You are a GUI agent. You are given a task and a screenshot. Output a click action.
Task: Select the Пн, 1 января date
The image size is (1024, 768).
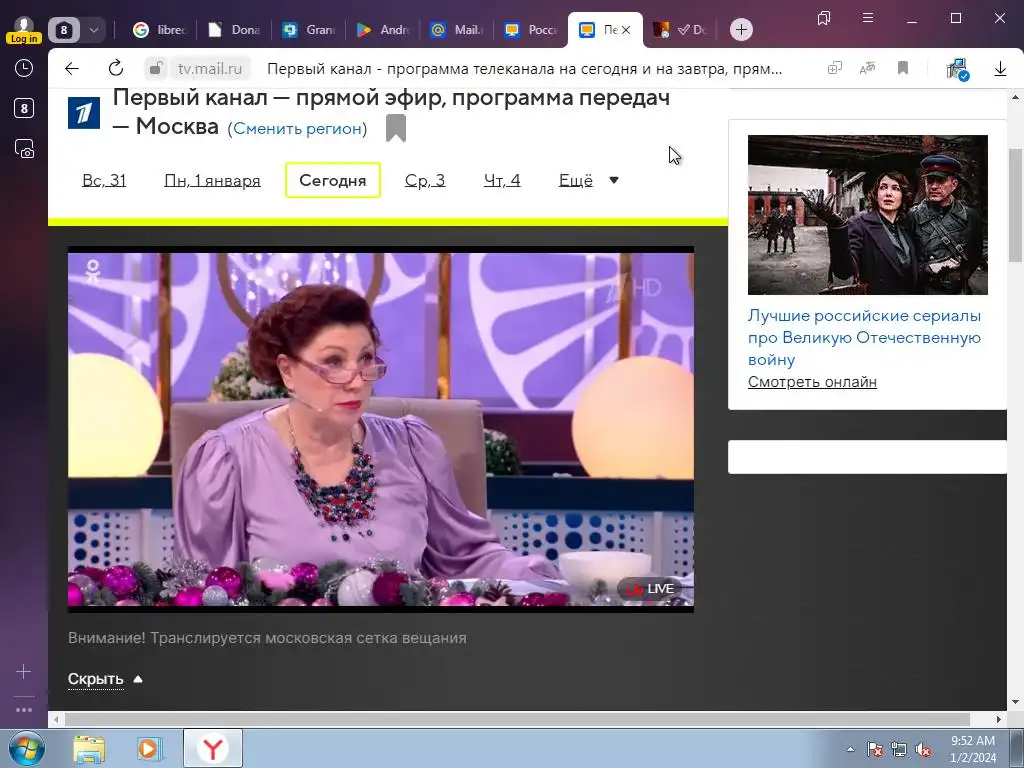(212, 180)
